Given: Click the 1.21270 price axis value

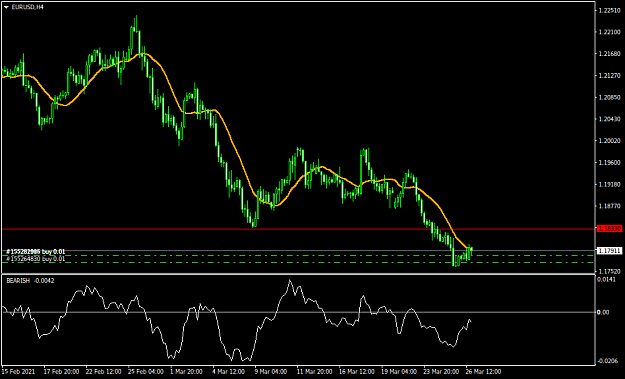Looking at the screenshot, I should 609,76.
